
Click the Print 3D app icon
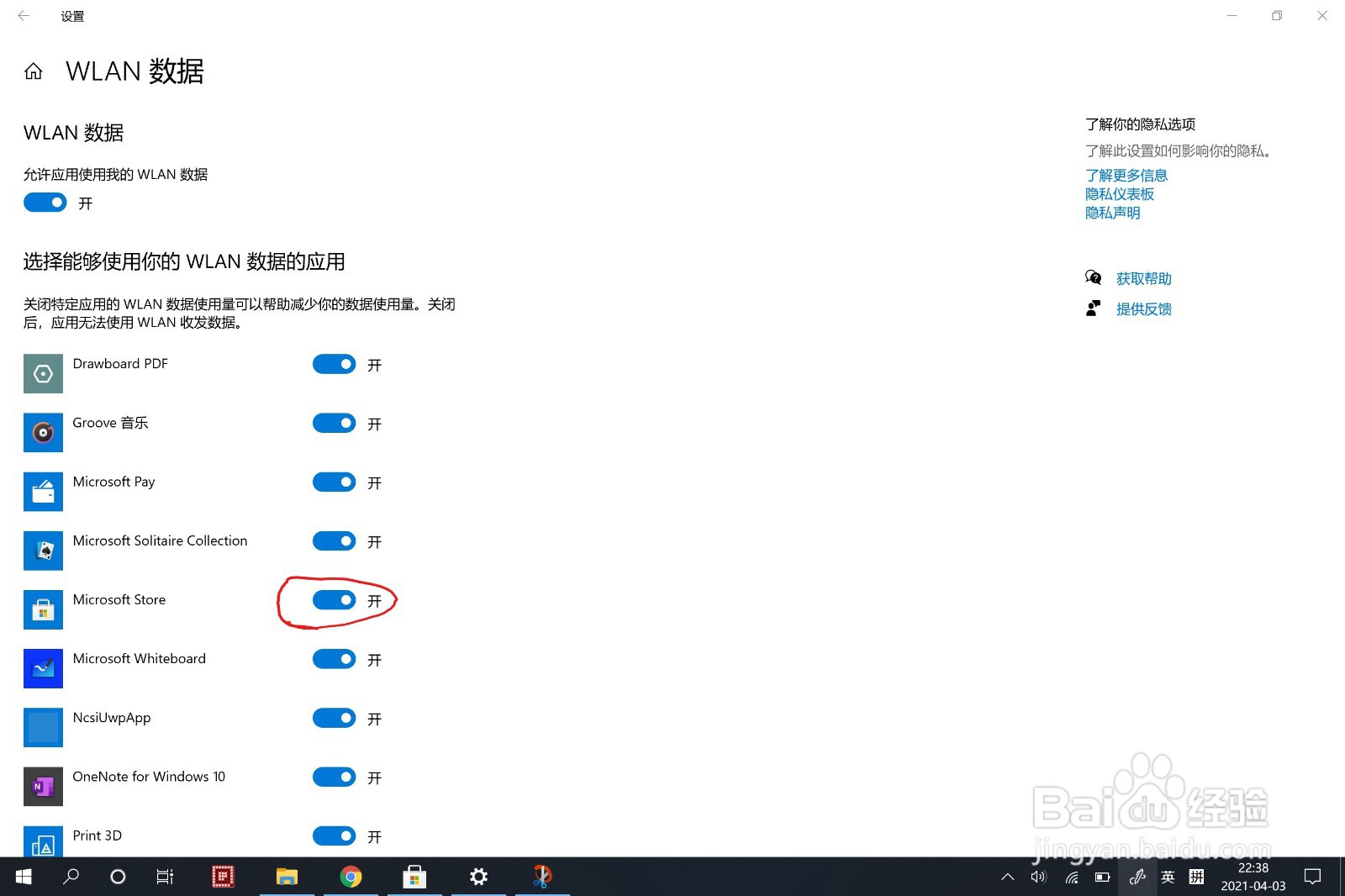[x=43, y=841]
